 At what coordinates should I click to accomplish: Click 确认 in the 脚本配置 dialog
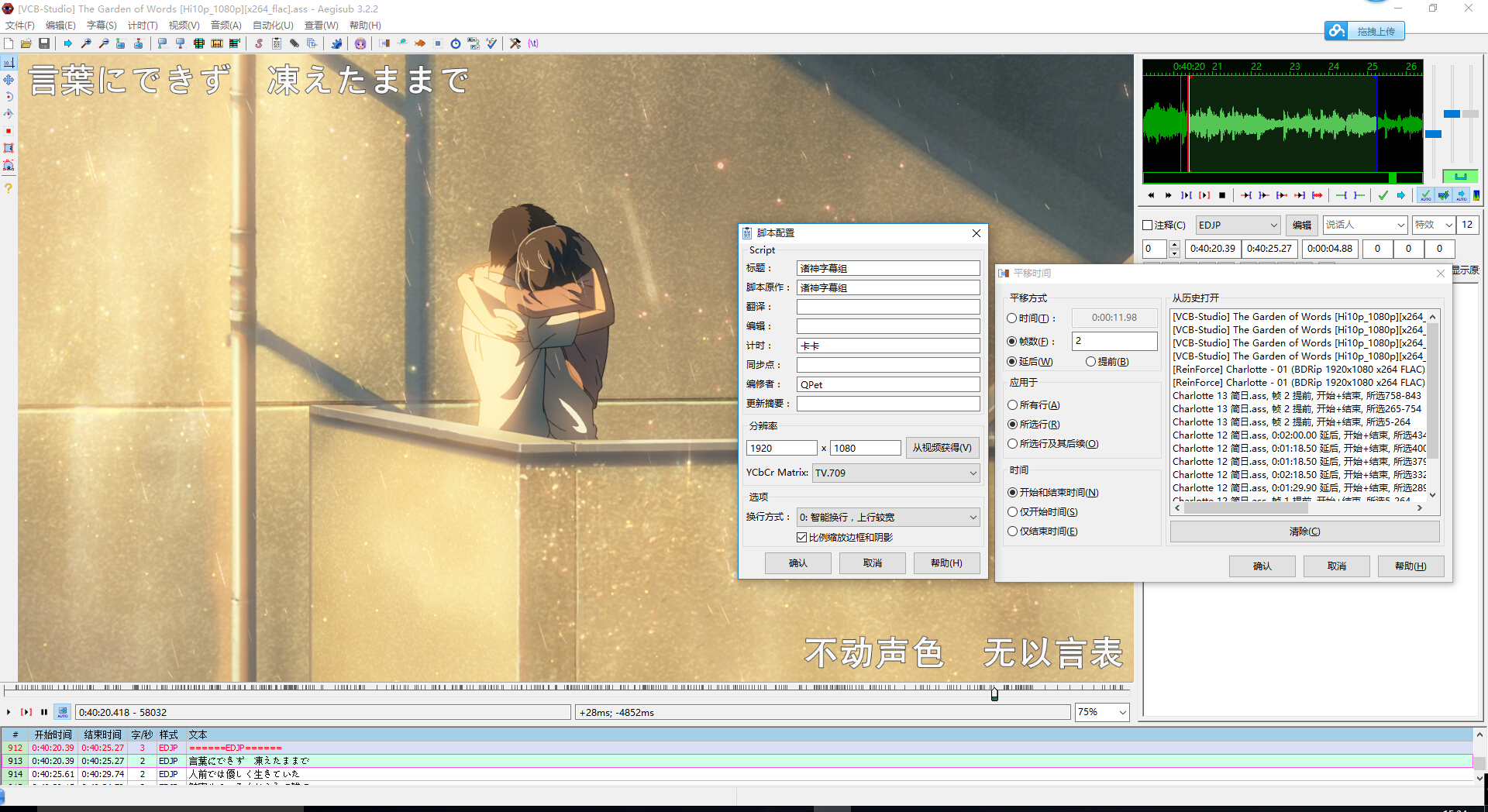(x=798, y=563)
